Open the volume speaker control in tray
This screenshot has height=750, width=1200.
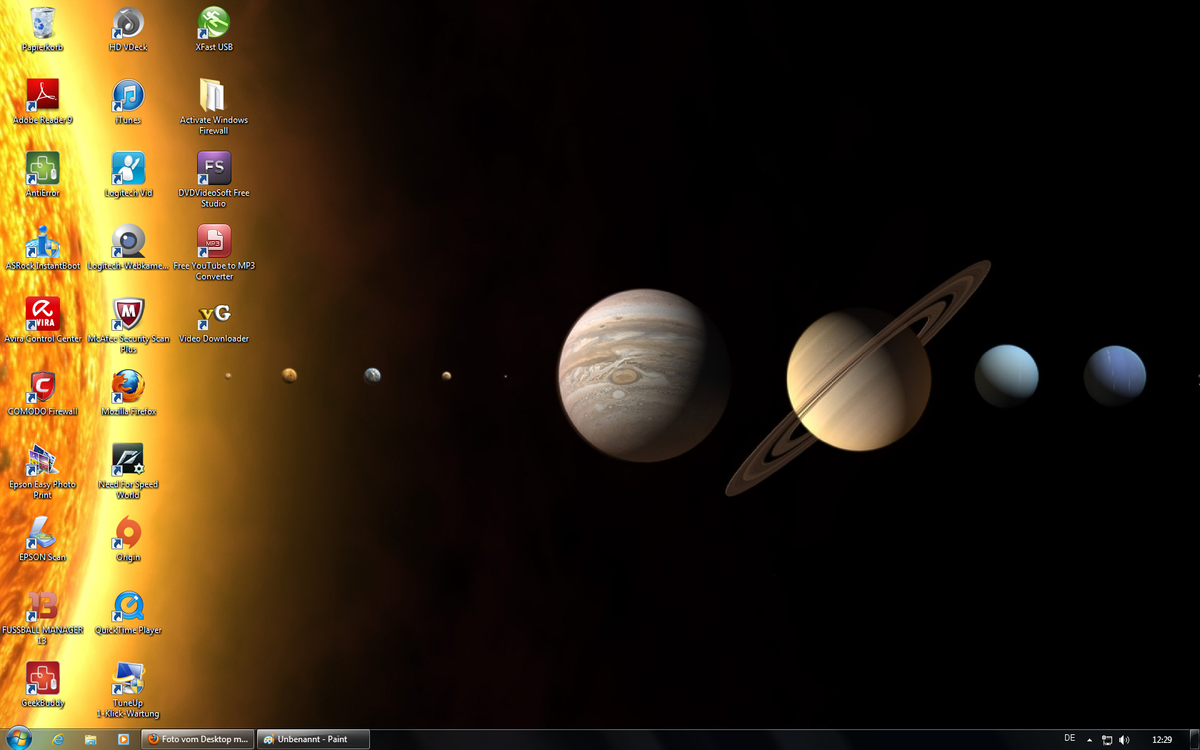tap(1124, 739)
